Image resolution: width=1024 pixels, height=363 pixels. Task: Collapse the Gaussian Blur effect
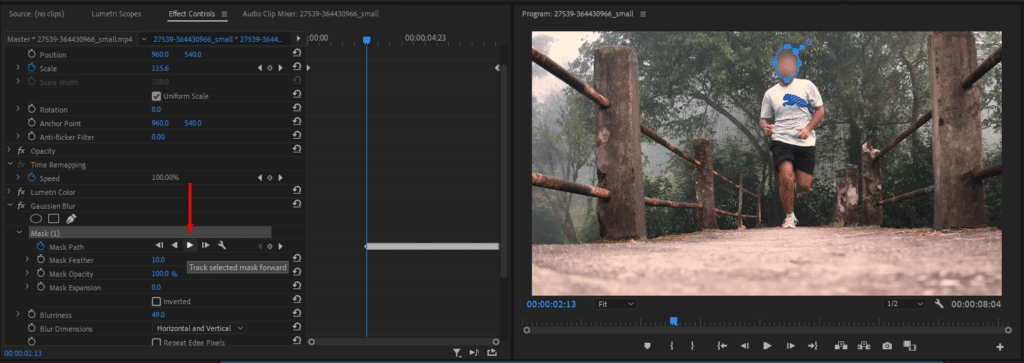tap(9, 205)
